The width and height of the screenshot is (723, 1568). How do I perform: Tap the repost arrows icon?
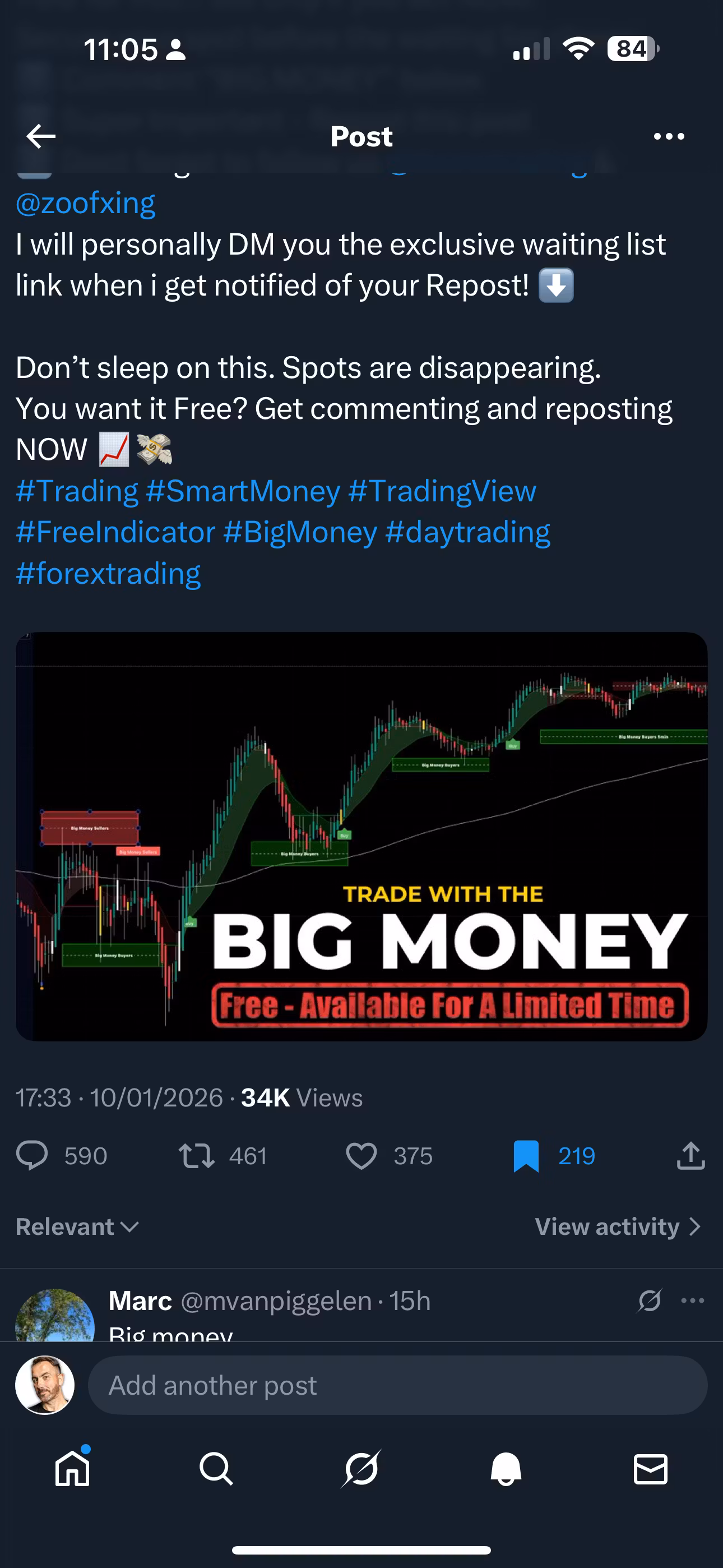pyautogui.click(x=196, y=1155)
